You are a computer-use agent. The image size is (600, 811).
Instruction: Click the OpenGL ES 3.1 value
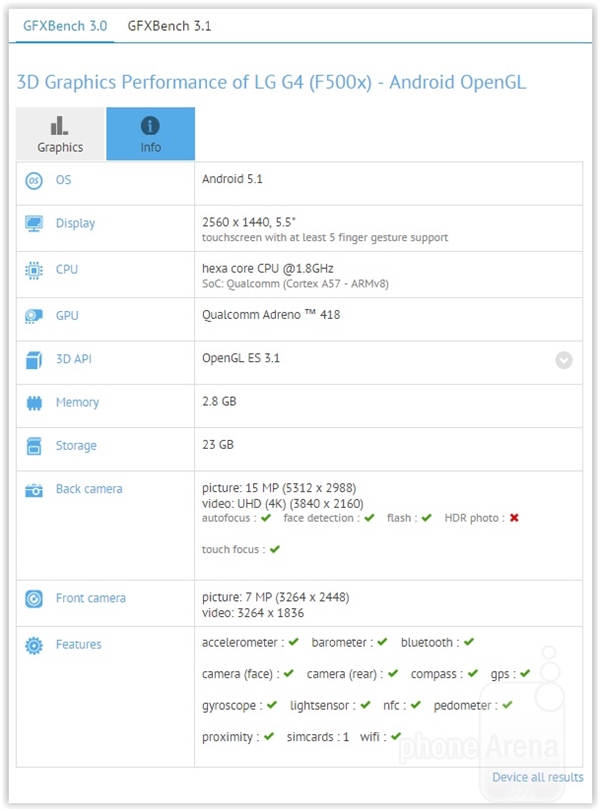click(x=241, y=358)
